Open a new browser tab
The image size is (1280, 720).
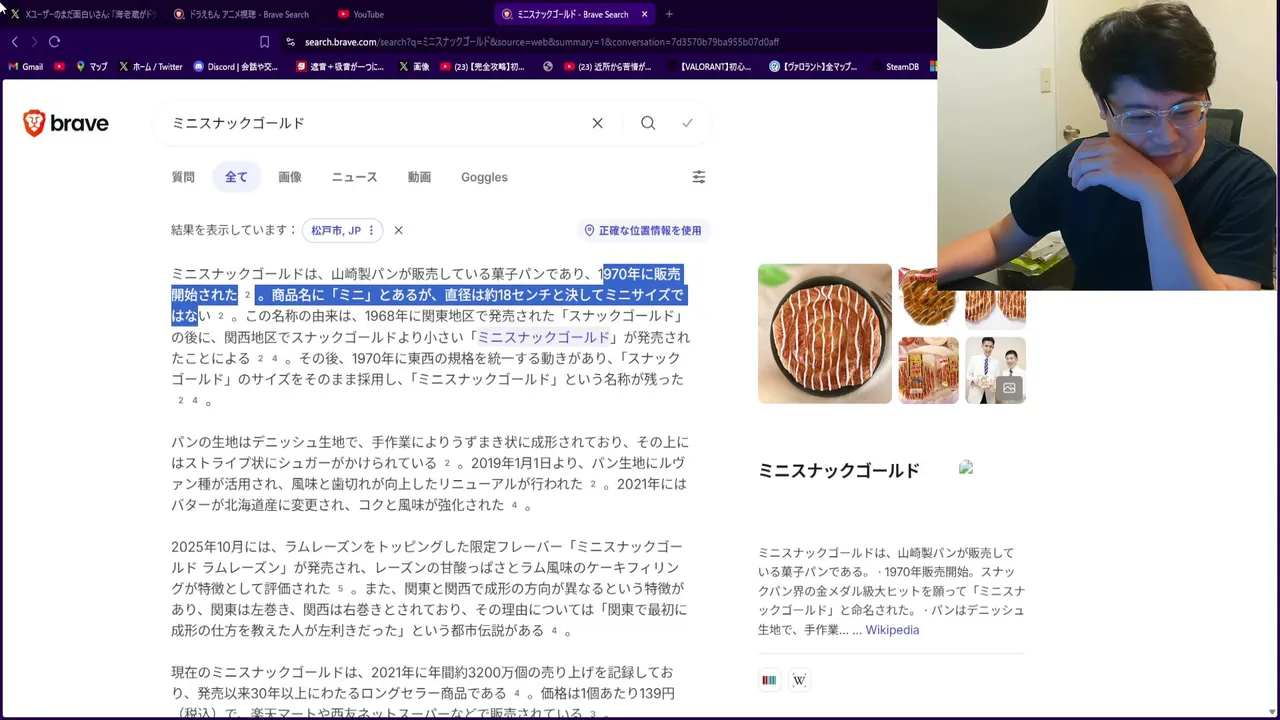(669, 14)
